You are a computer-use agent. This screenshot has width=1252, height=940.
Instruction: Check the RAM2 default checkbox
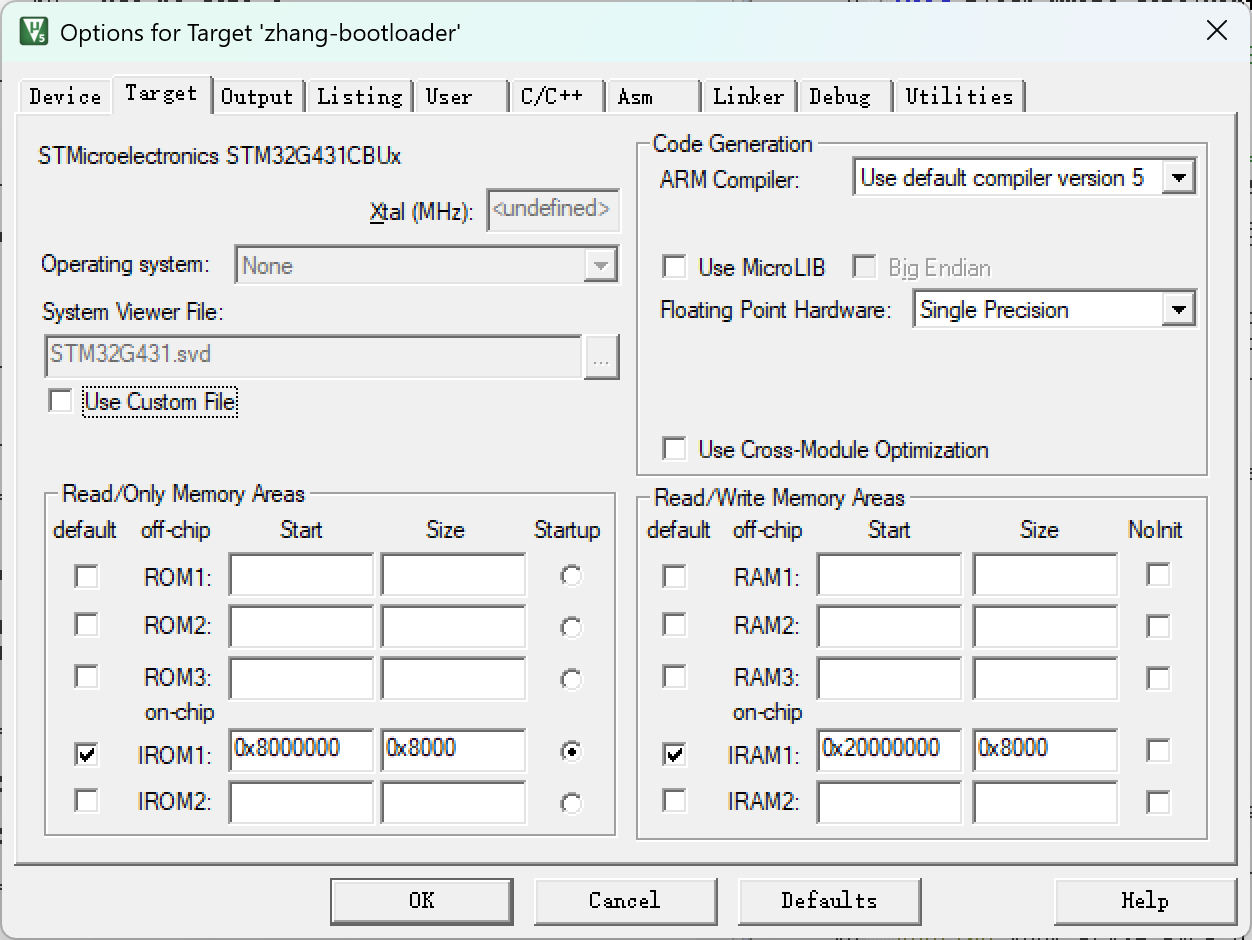point(675,625)
